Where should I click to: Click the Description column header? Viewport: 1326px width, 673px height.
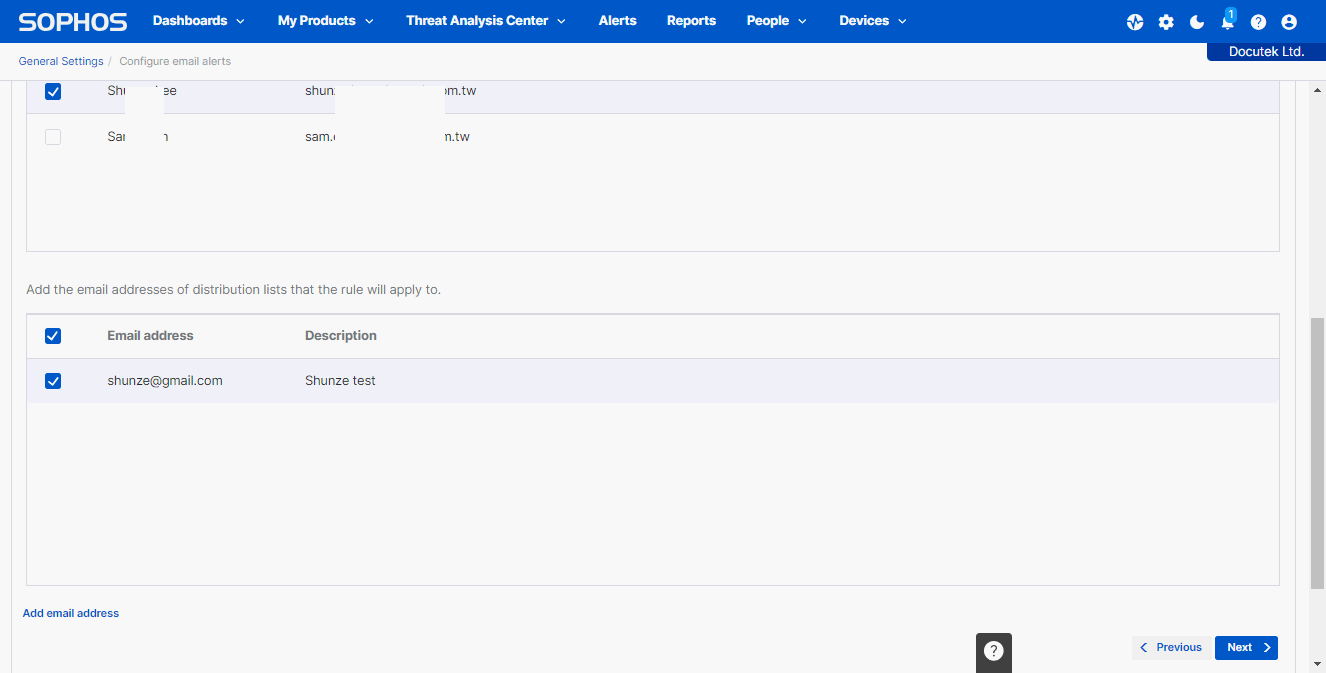pos(341,336)
